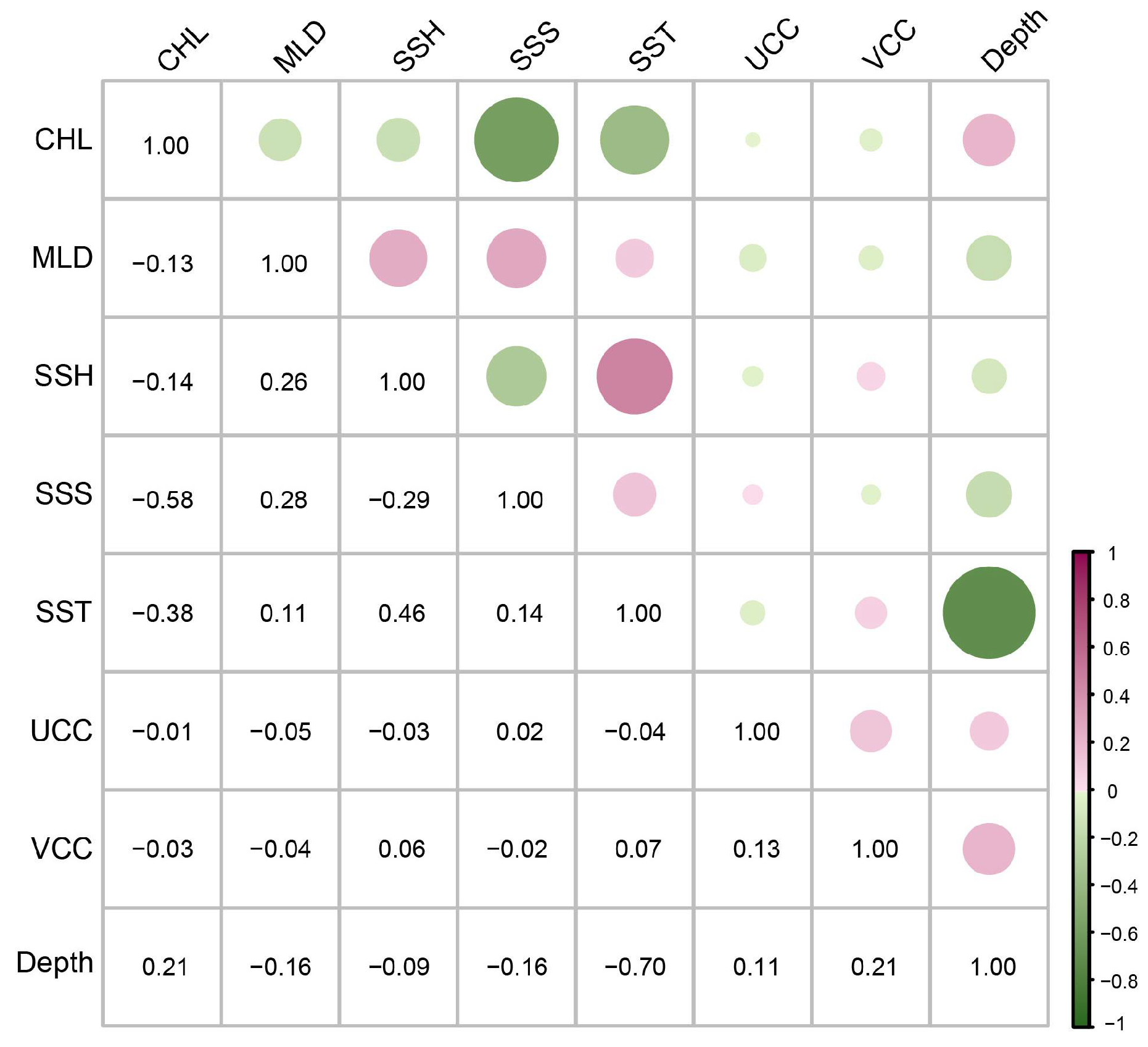Click the pink circle for CHL versus Depth
This screenshot has width=1148, height=1047.
(x=988, y=140)
